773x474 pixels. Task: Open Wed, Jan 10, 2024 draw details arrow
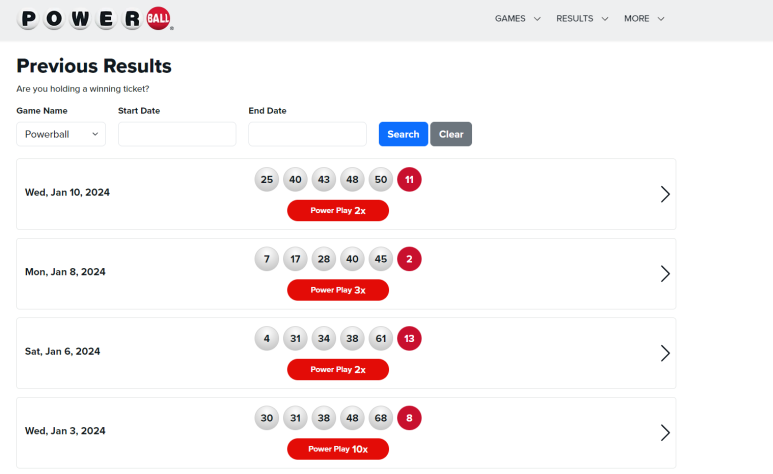click(x=665, y=194)
